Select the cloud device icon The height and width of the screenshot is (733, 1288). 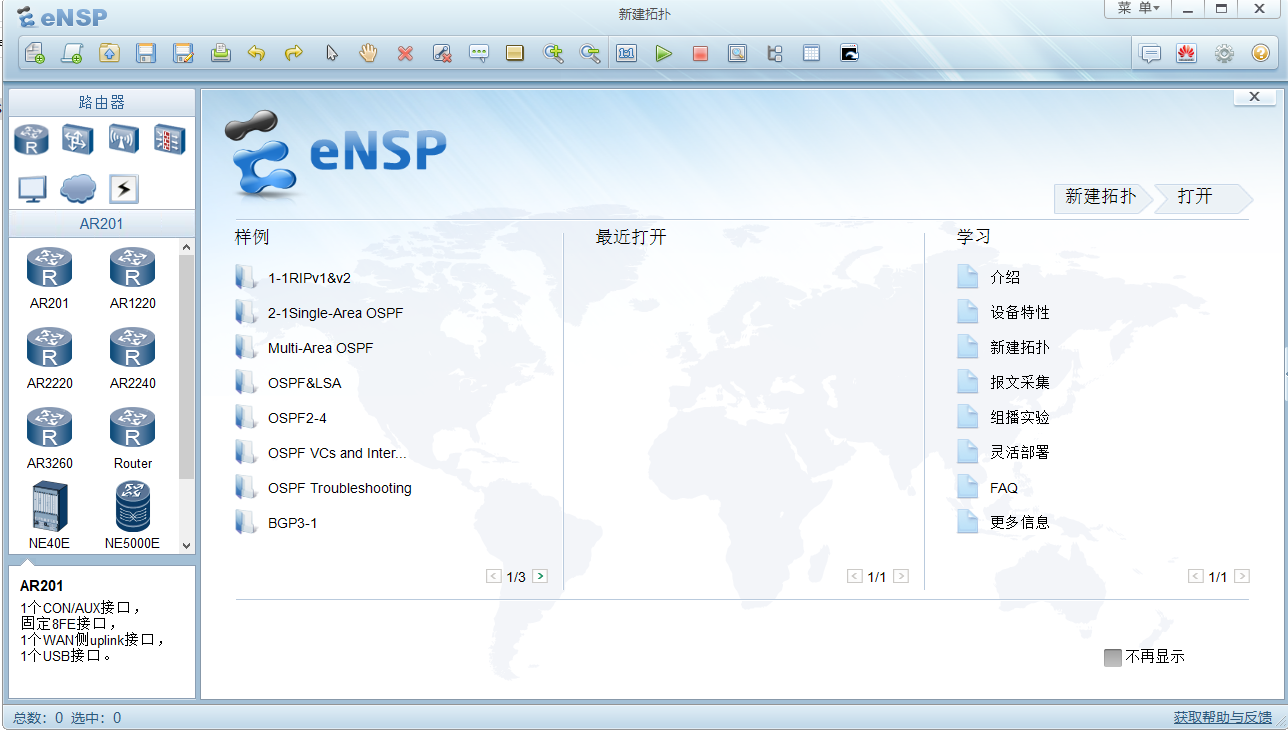click(x=78, y=188)
